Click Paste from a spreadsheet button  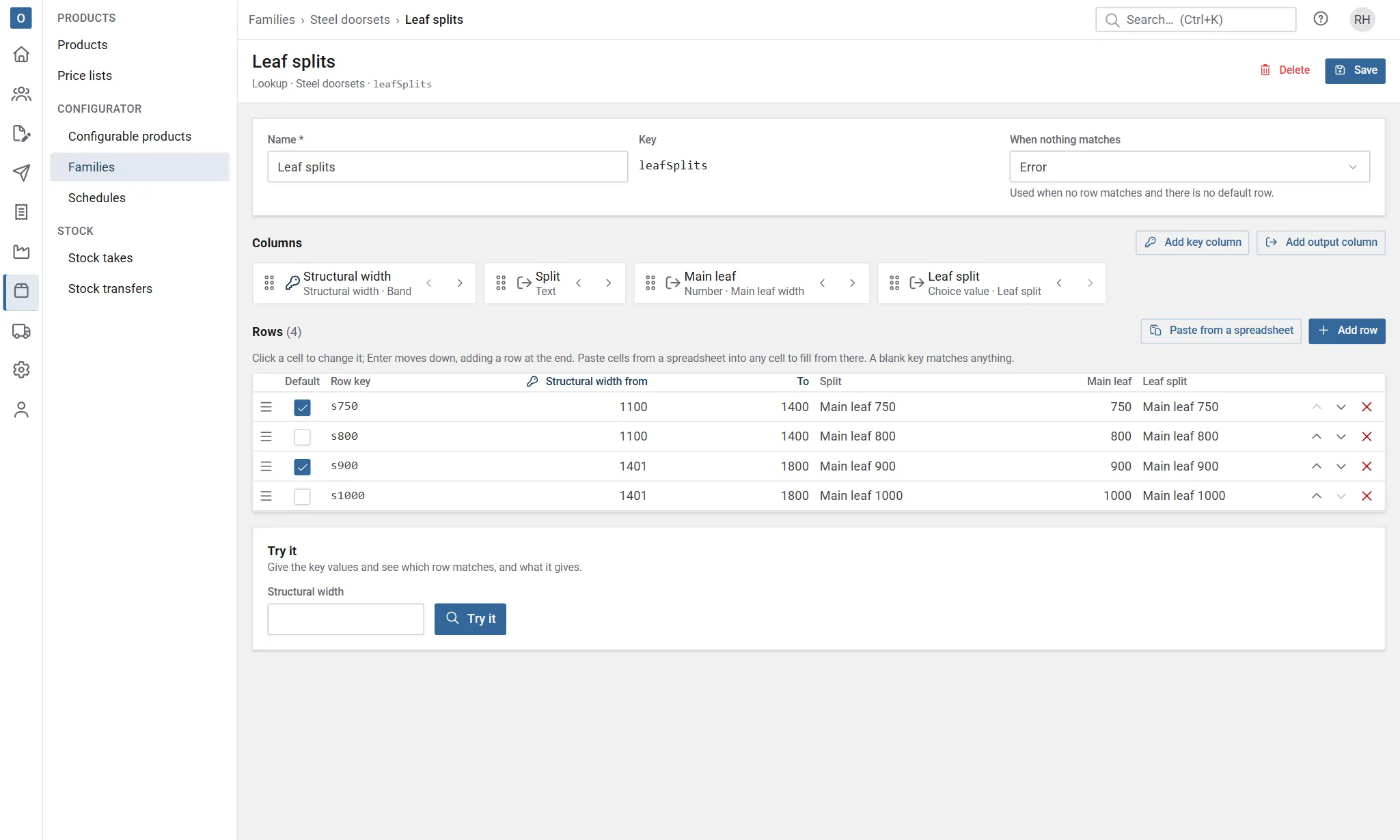1221,331
